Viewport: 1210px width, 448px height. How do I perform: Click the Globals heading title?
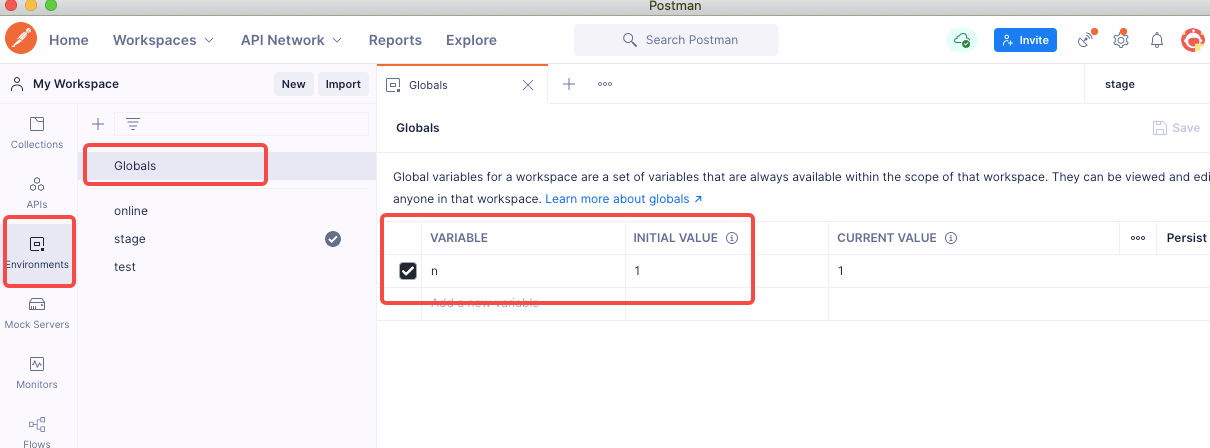pos(418,128)
